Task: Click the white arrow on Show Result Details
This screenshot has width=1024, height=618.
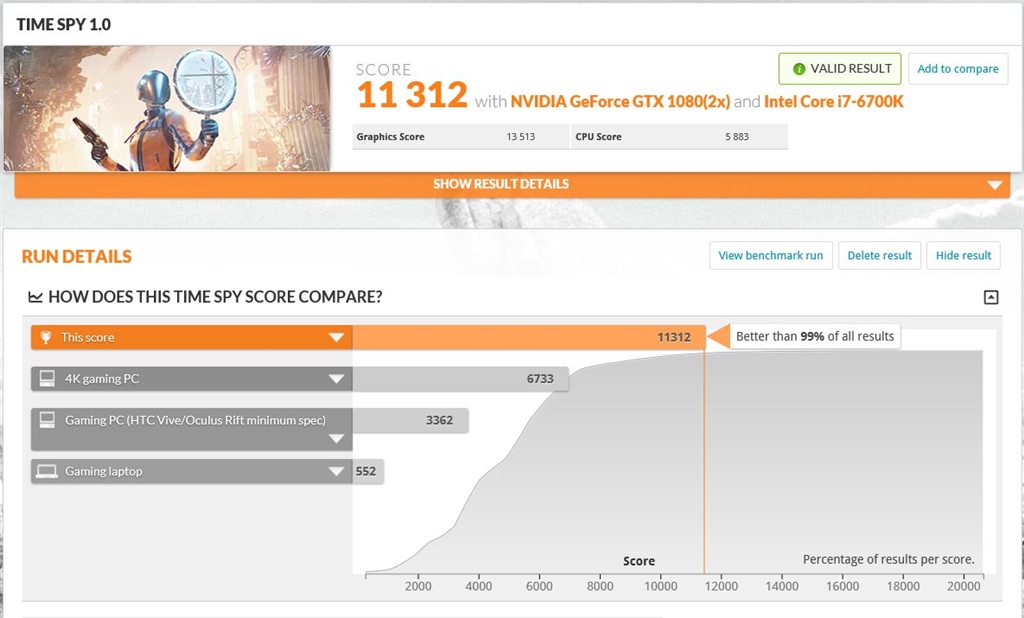Action: click(x=995, y=185)
